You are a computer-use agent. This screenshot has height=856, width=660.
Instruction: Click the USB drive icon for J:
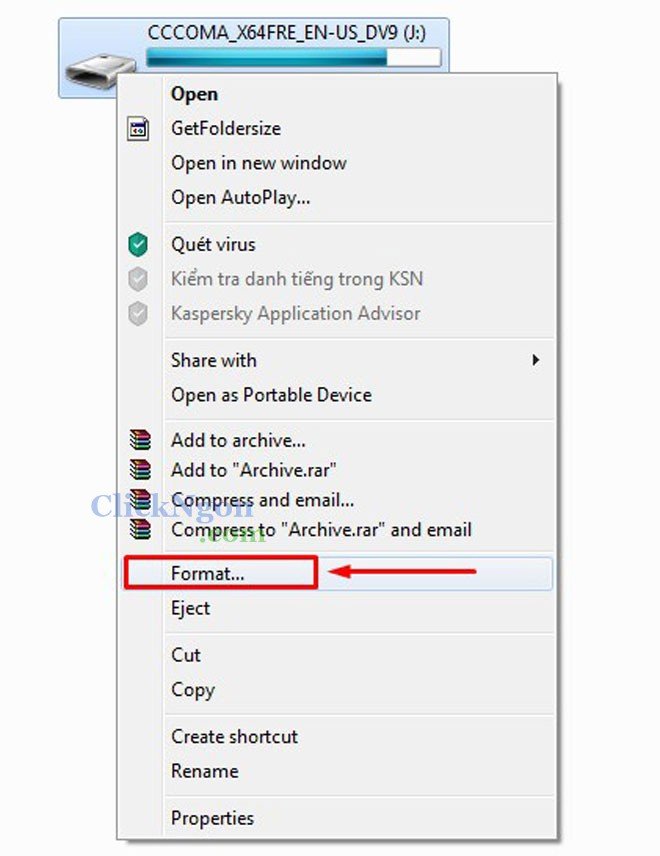(100, 71)
